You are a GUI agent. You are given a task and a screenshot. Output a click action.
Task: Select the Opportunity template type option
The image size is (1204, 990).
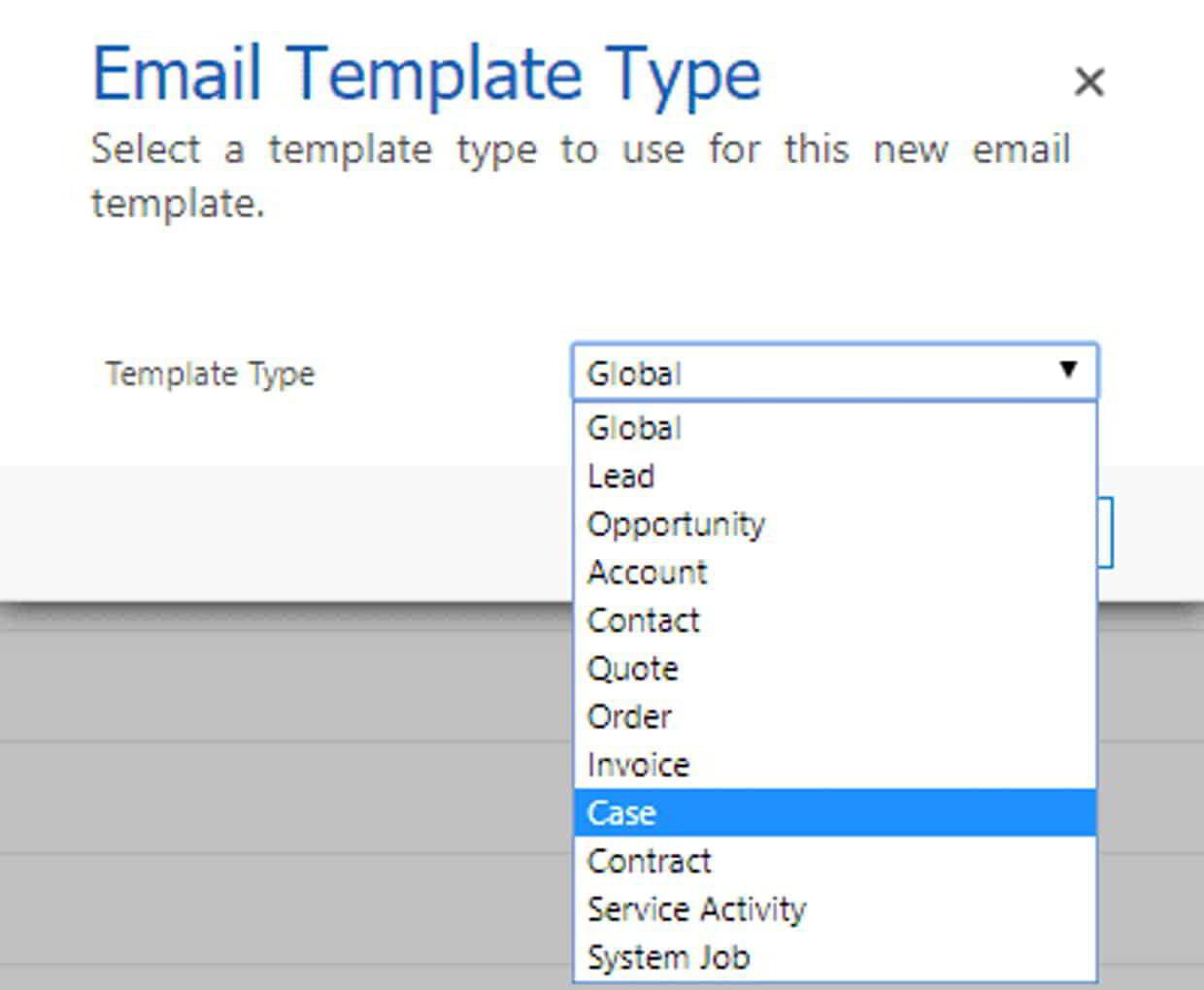[x=676, y=523]
